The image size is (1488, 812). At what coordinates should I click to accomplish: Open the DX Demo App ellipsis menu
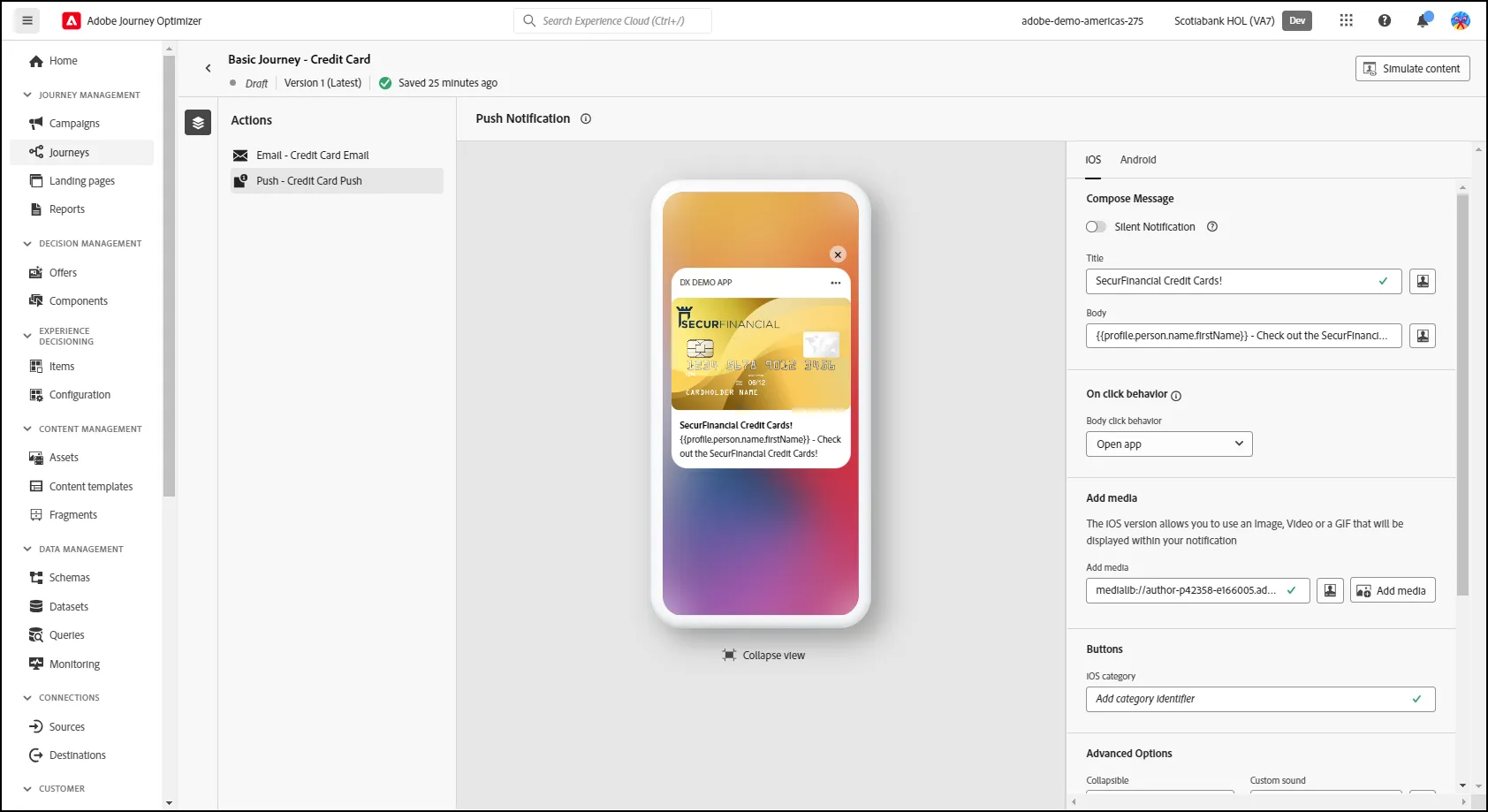836,283
